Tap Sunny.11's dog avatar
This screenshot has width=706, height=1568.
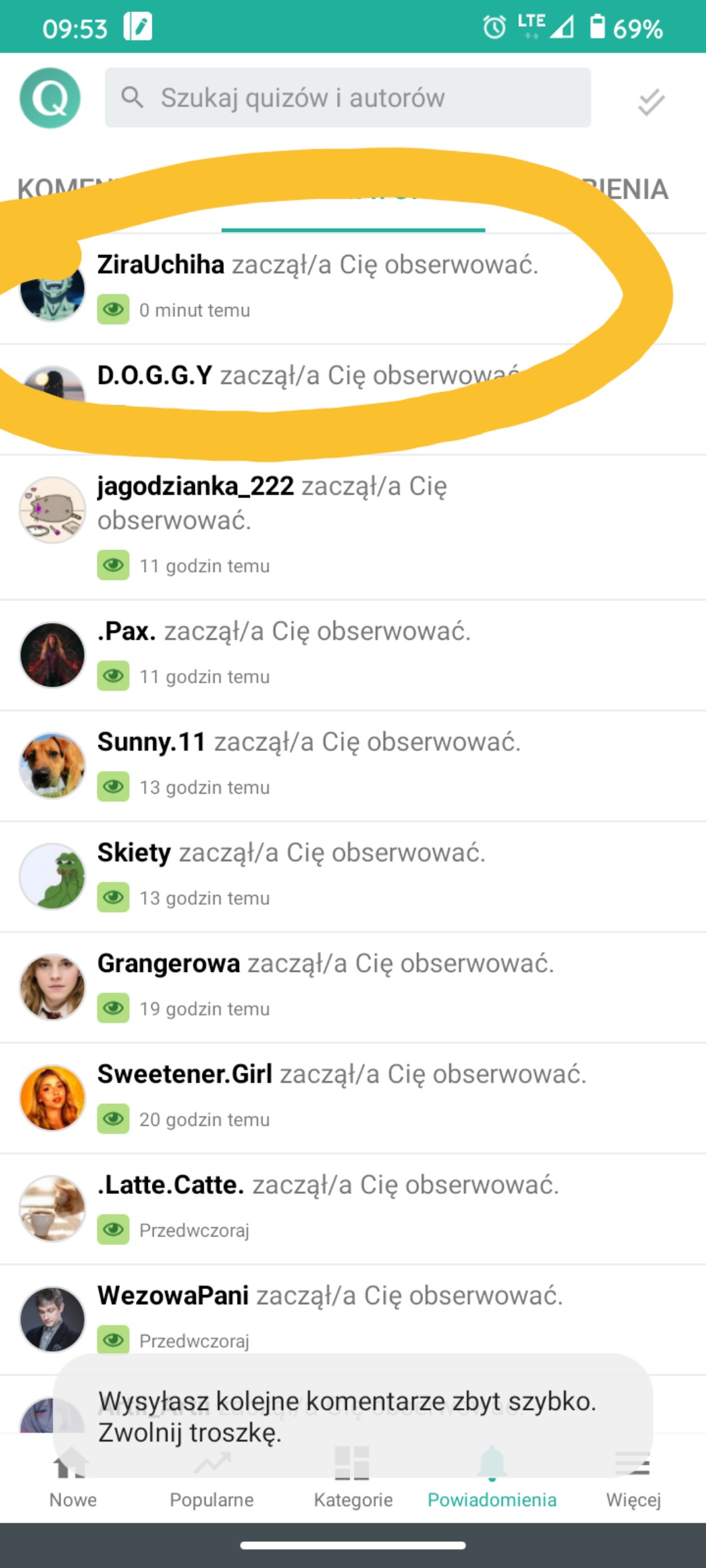(53, 766)
